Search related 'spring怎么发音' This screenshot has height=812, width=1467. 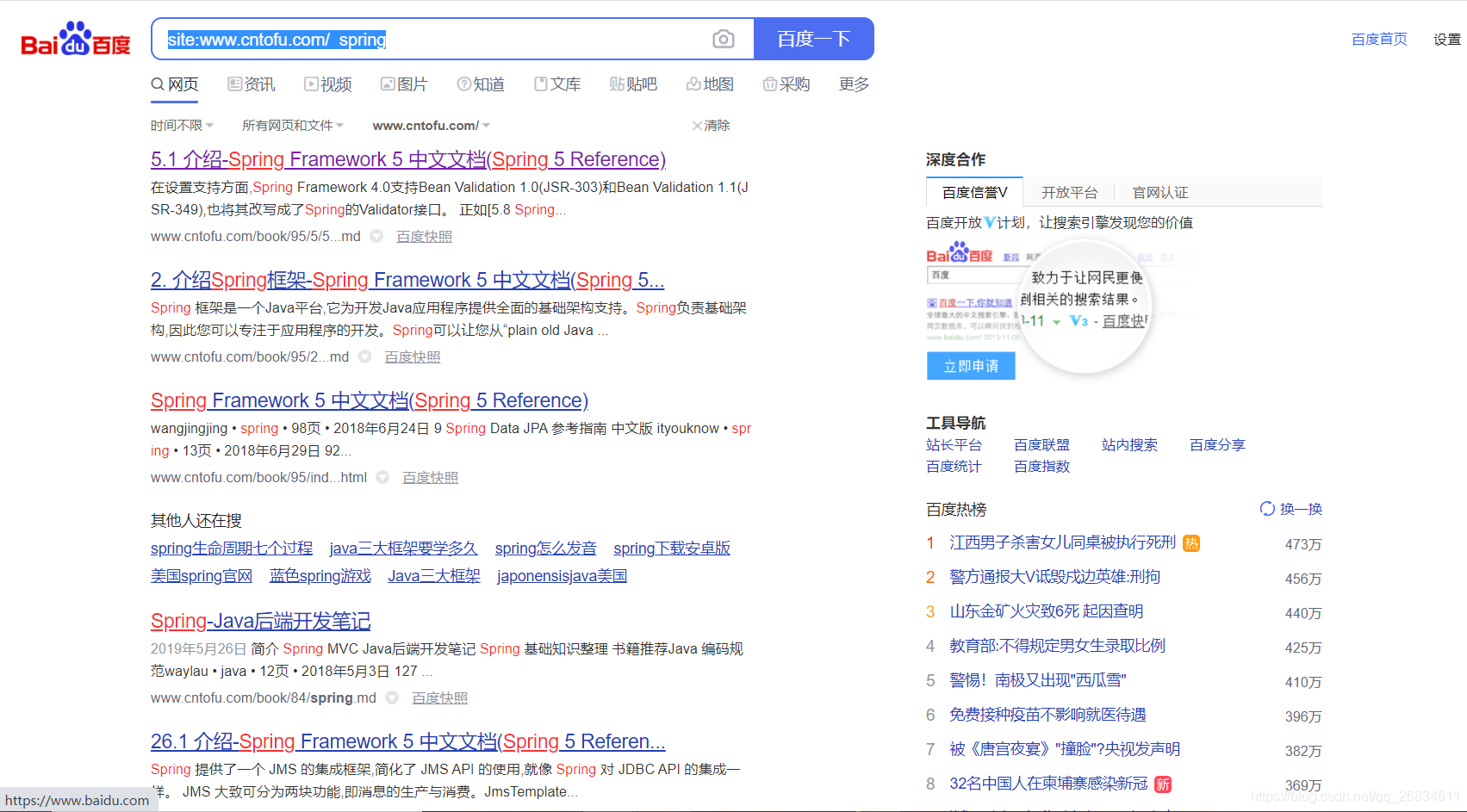pyautogui.click(x=545, y=549)
